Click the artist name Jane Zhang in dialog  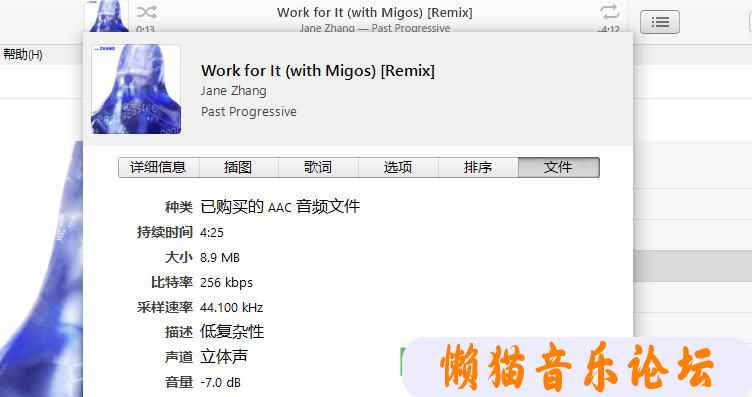point(234,91)
